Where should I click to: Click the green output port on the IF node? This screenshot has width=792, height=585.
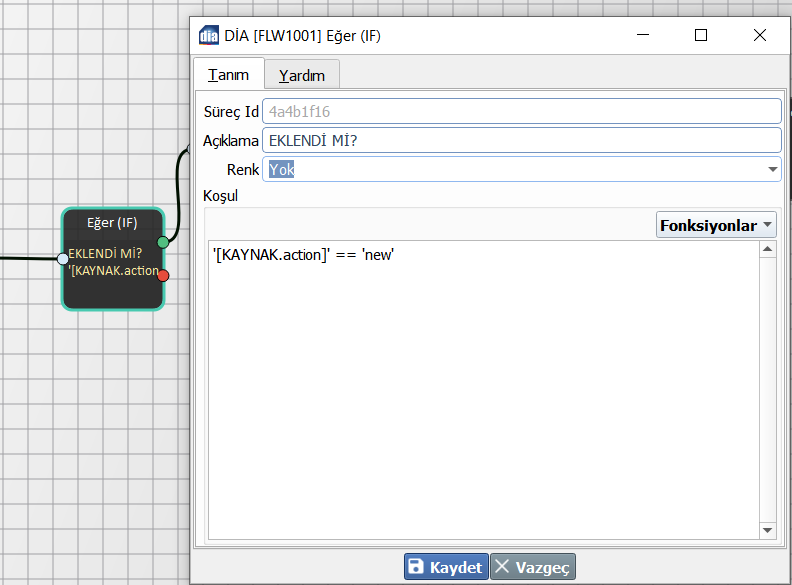tap(163, 242)
